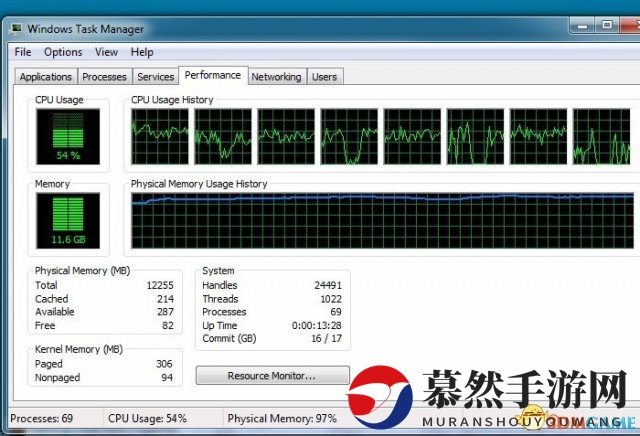The width and height of the screenshot is (640, 436).
Task: Click the Total physical memory value 12255
Action: click(x=160, y=285)
